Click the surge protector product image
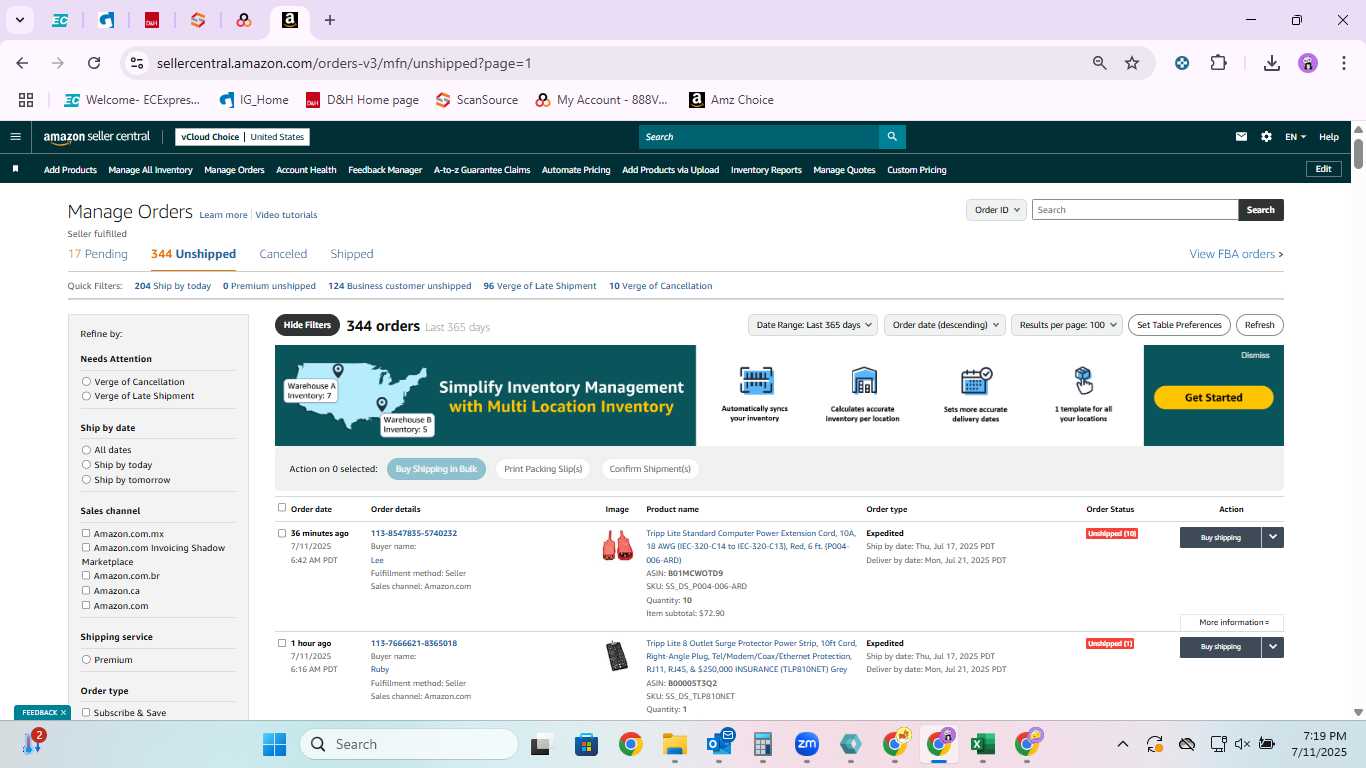1366x768 pixels. pyautogui.click(x=617, y=656)
